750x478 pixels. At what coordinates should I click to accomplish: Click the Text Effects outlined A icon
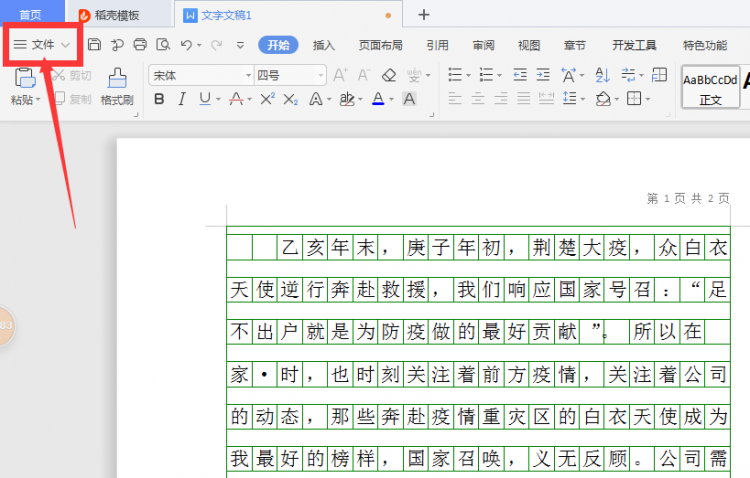pos(315,99)
